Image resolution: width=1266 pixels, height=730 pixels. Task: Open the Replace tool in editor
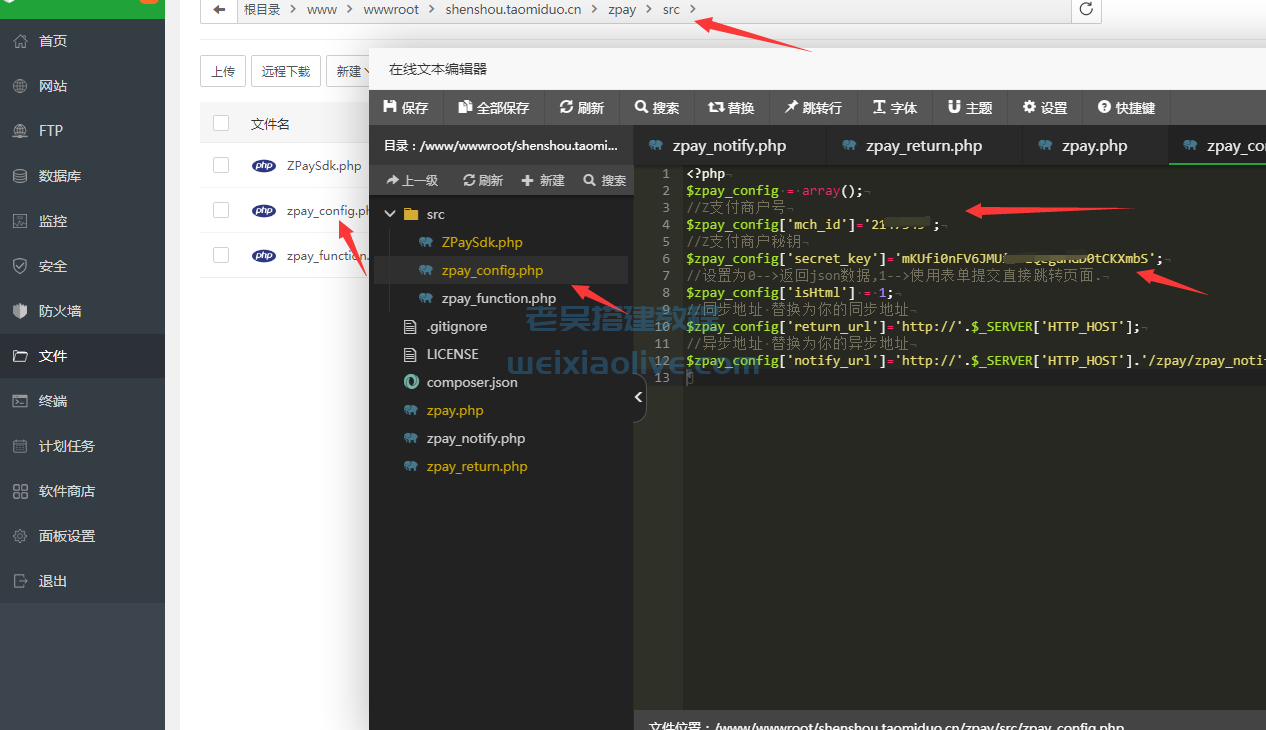coord(716,107)
